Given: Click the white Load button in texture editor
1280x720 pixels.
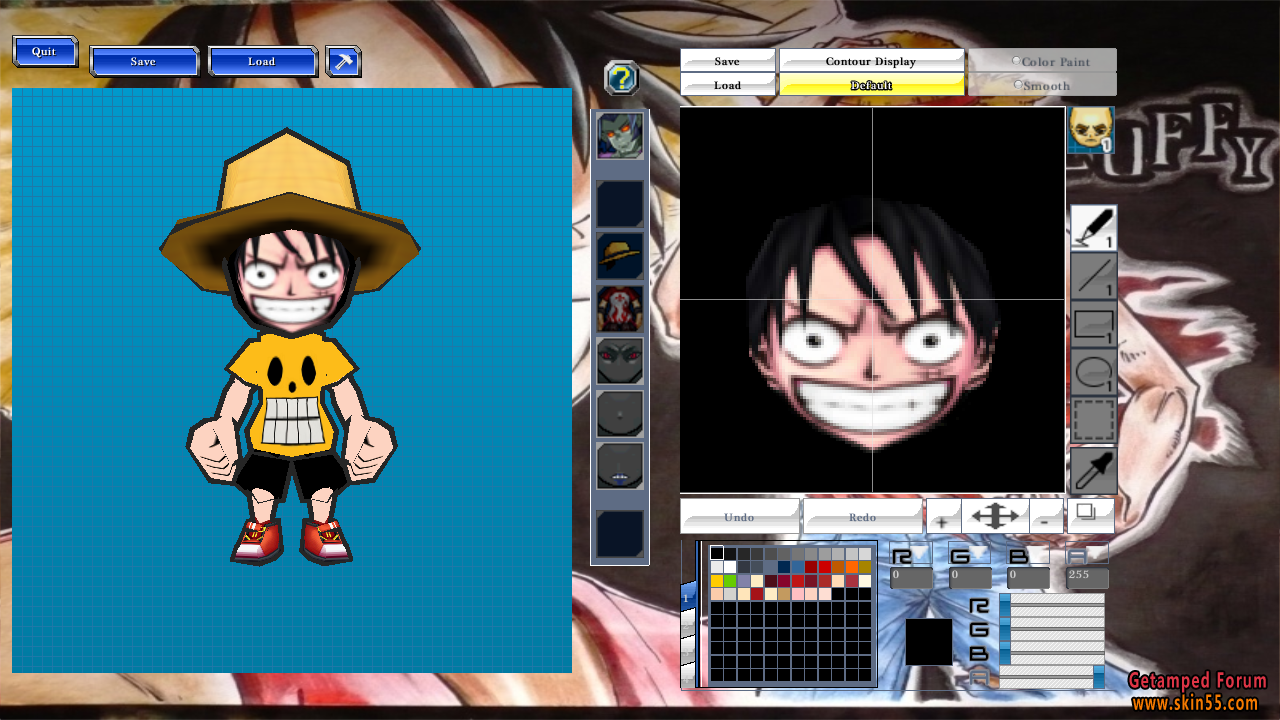Looking at the screenshot, I should (x=728, y=85).
